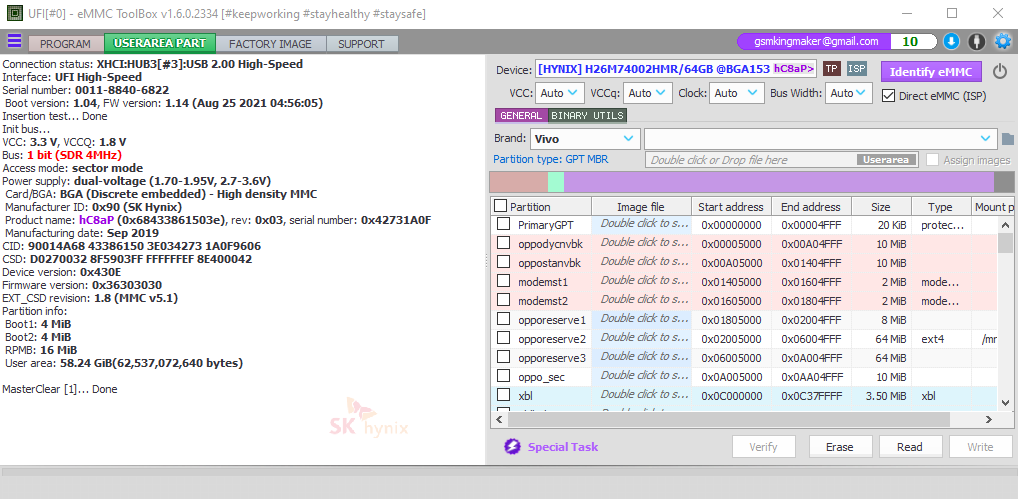Screen dimensions: 1018x499
Task: Open the SUPPORT tab
Action: [x=361, y=44]
